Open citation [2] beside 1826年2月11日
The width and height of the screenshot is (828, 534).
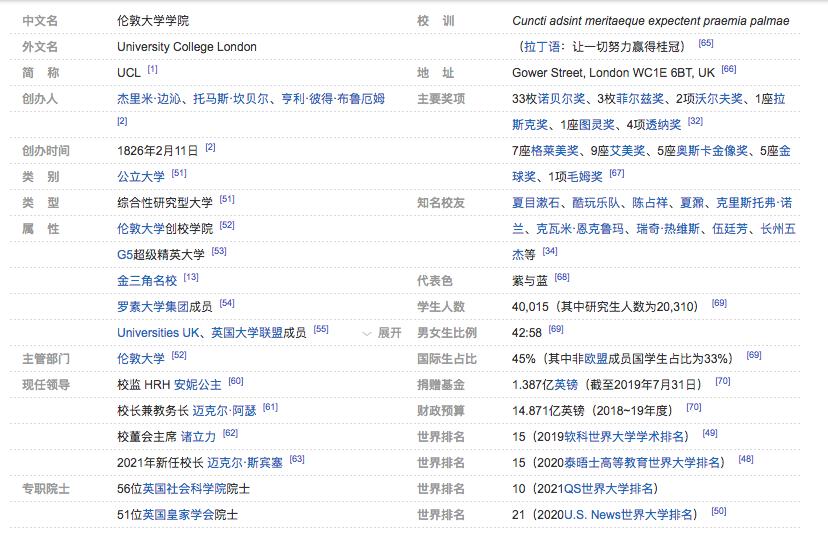click(x=210, y=147)
